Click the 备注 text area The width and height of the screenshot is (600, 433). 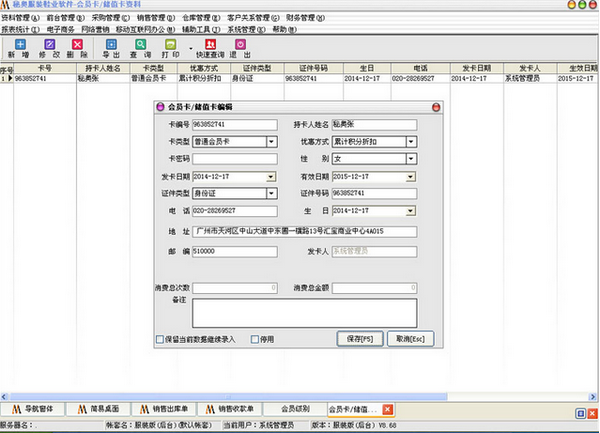point(305,313)
